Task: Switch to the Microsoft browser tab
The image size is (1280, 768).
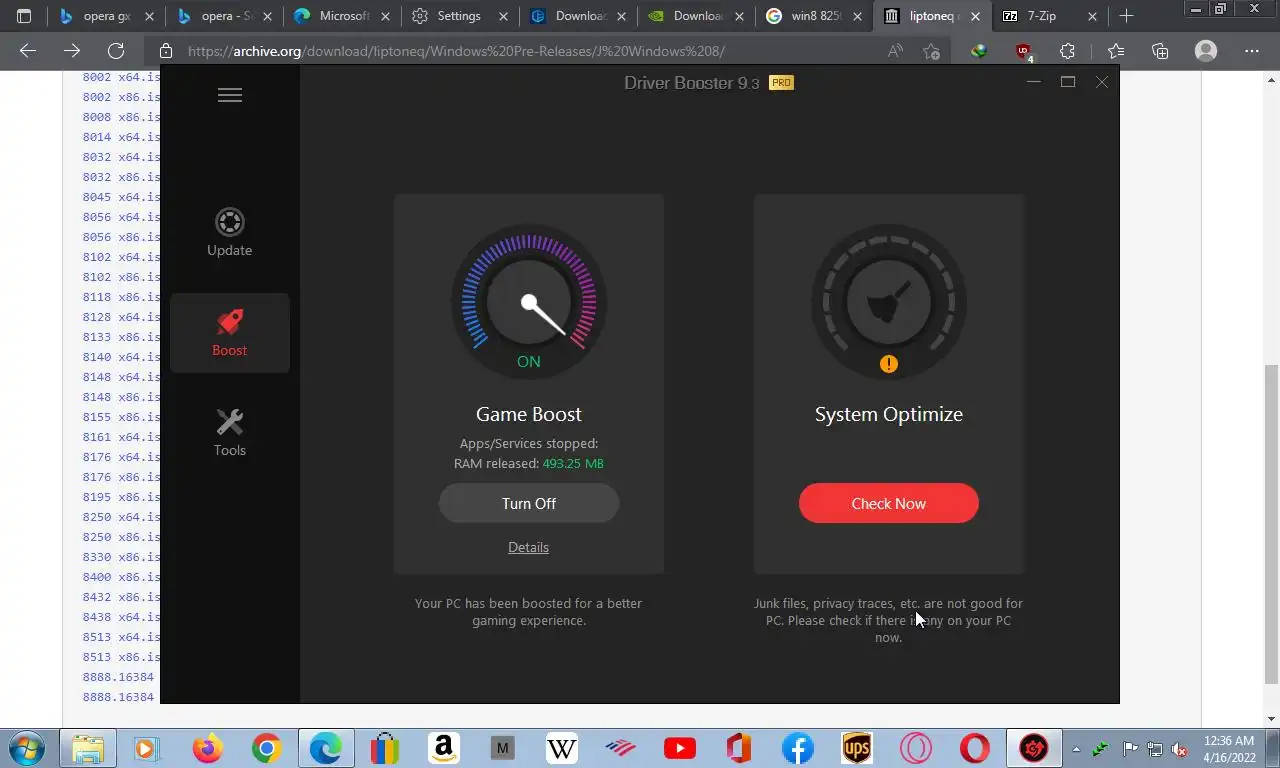Action: point(342,16)
